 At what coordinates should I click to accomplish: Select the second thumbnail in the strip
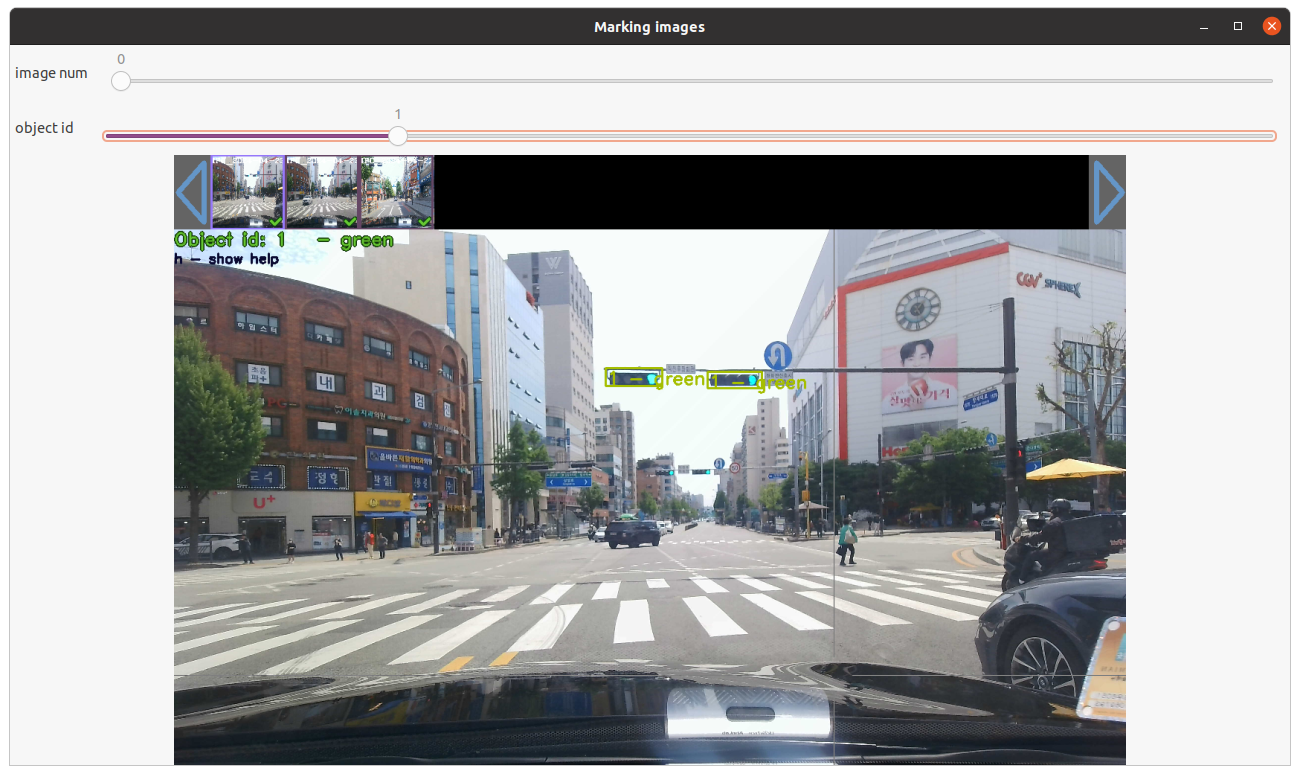pyautogui.click(x=322, y=192)
